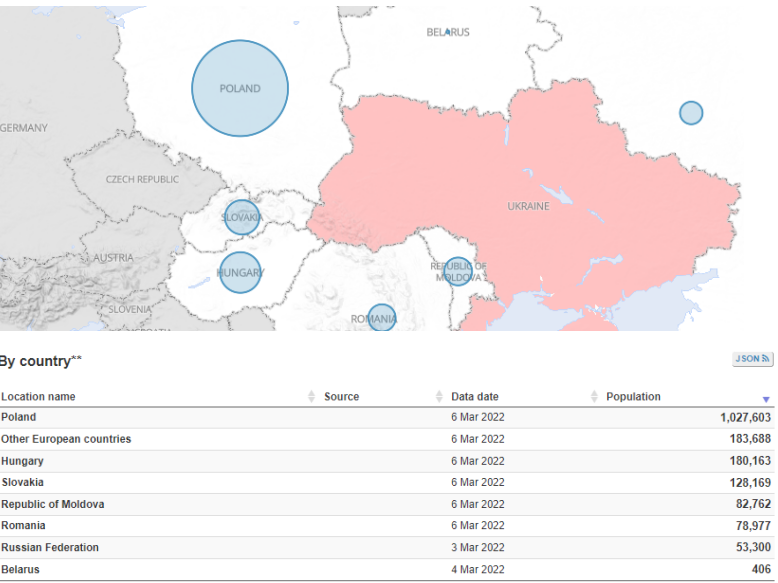The width and height of the screenshot is (778, 583).
Task: Select the Republic of Moldova table row
Action: (x=52, y=505)
